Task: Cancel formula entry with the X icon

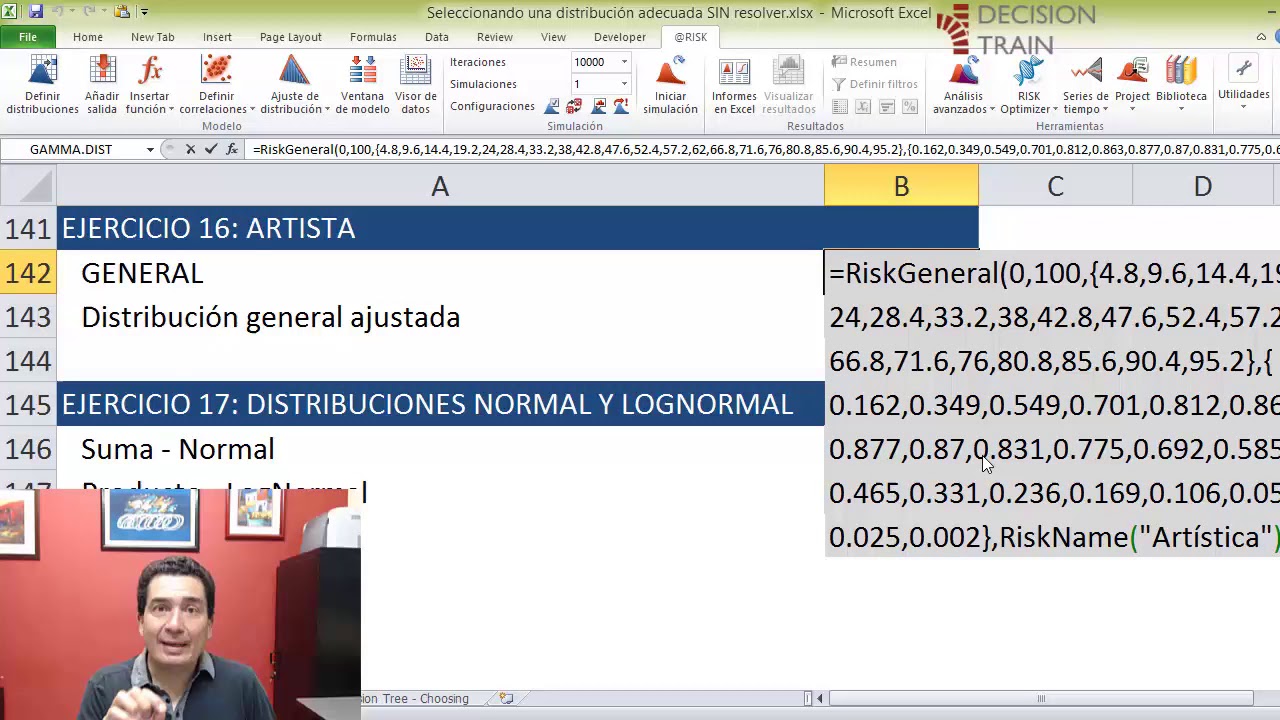Action: (x=190, y=149)
